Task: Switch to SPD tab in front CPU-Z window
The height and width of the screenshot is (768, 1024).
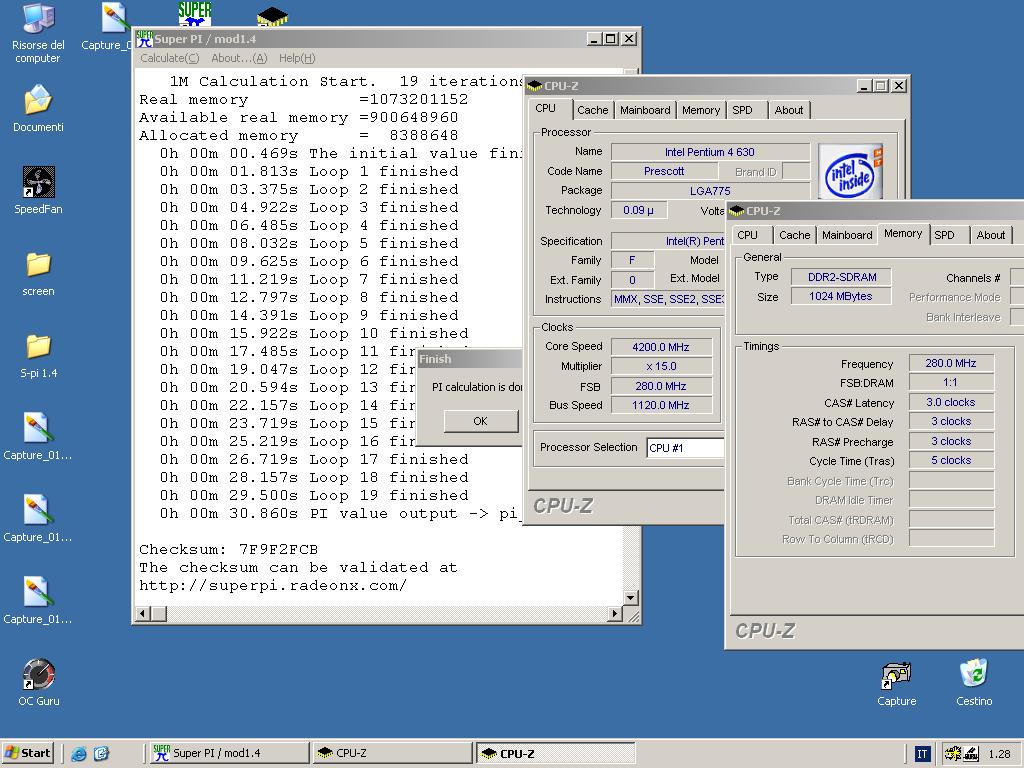Action: 944,235
